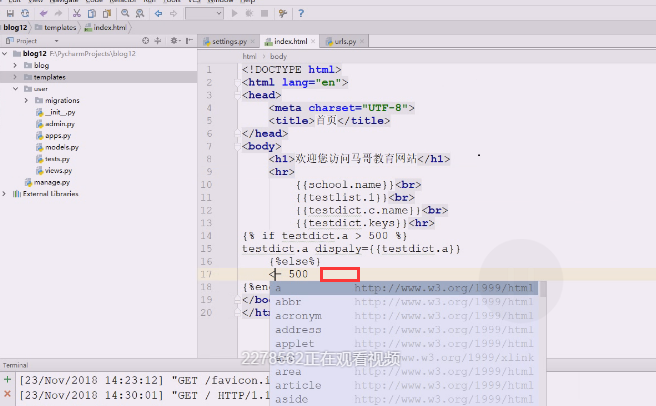Select manage.py in project tree

[x=47, y=182]
